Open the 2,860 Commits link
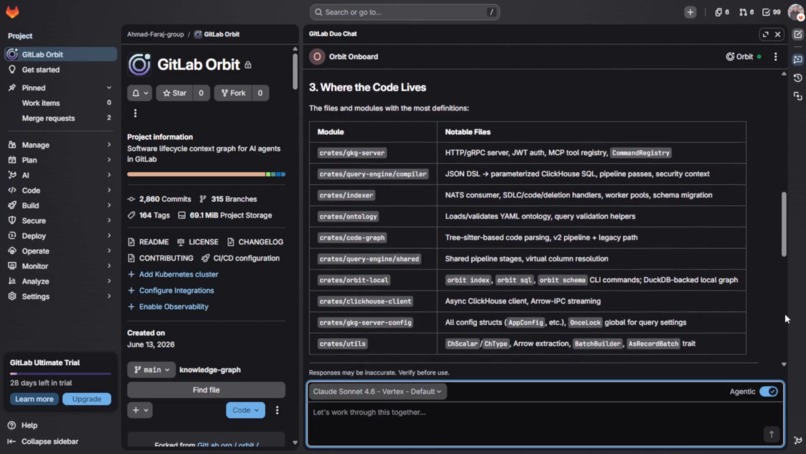The image size is (806, 454). pos(159,199)
